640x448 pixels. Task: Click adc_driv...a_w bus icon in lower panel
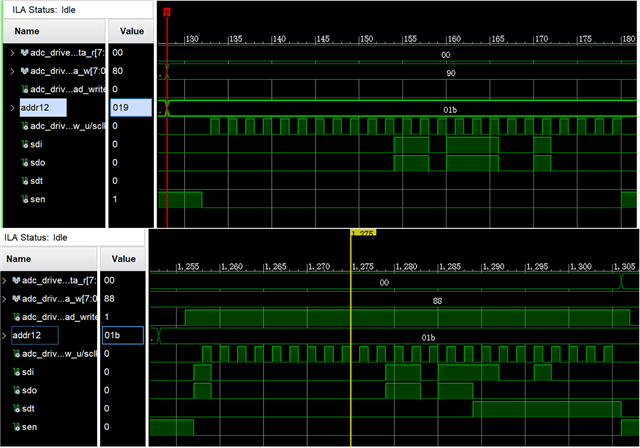tap(16, 299)
